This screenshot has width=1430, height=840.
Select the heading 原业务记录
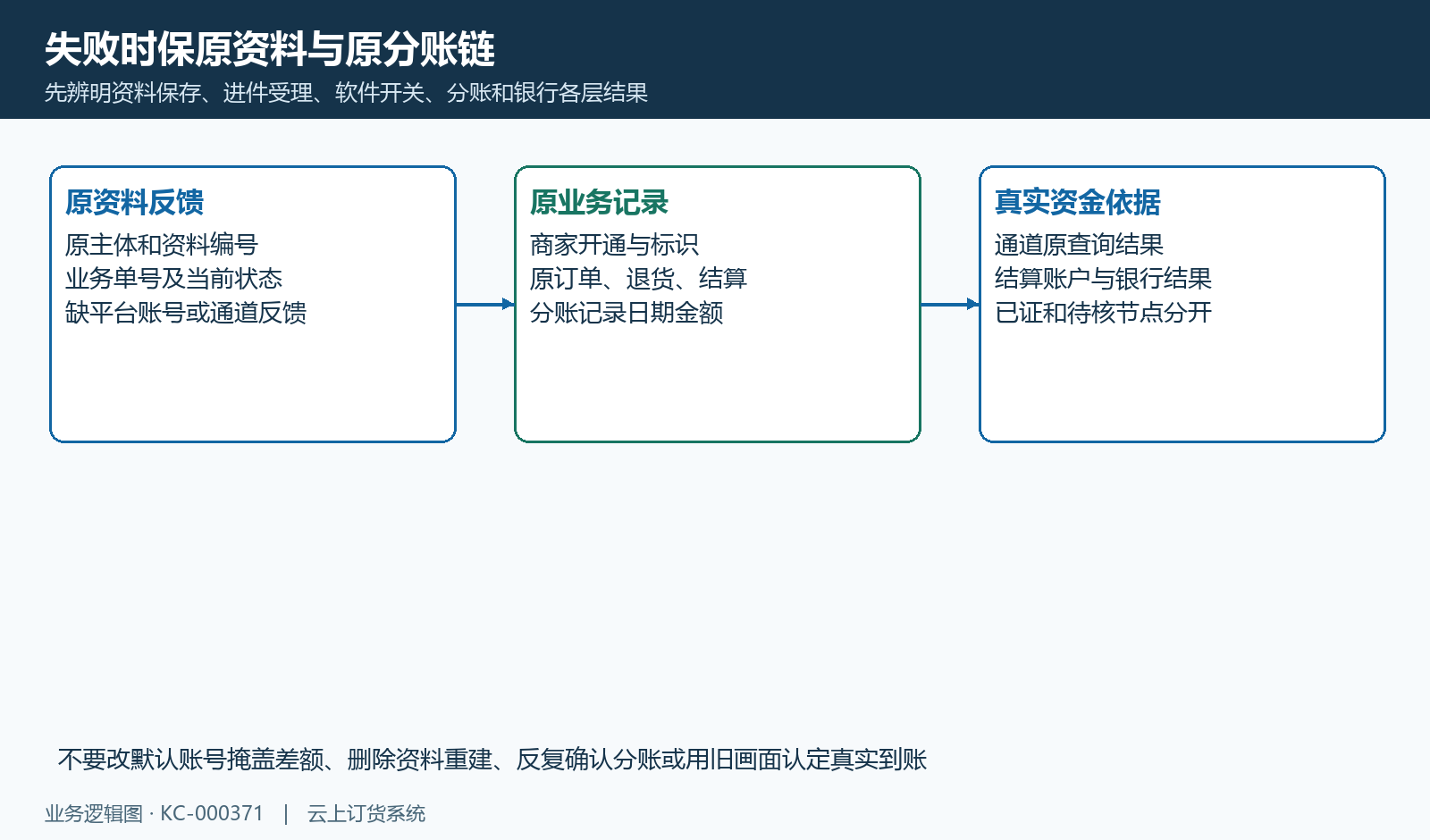[x=599, y=202]
